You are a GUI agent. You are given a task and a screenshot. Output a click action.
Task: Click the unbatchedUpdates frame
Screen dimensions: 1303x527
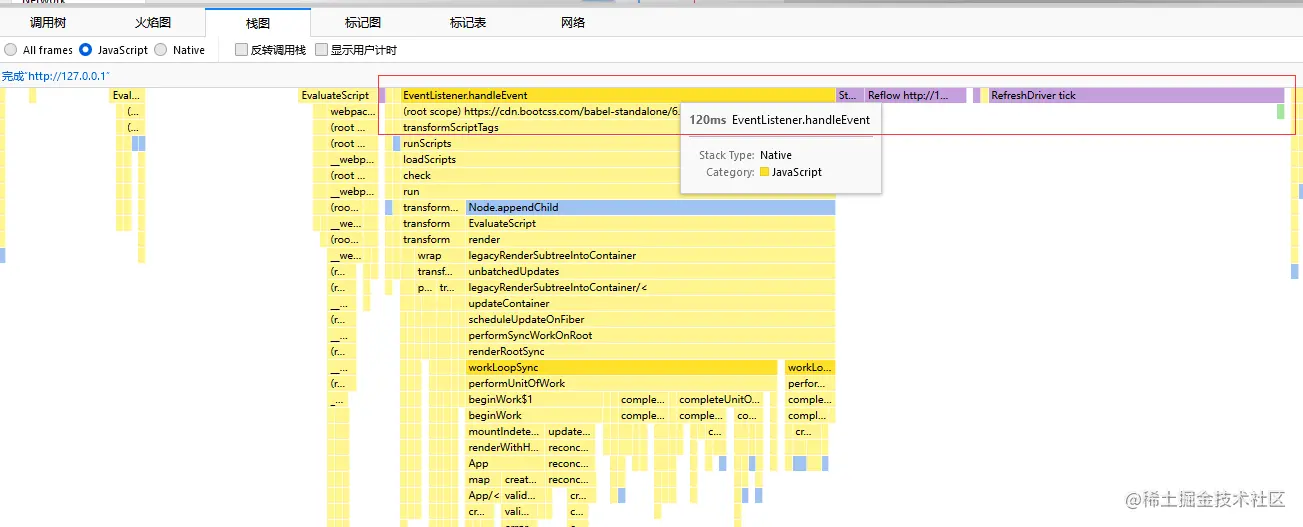click(x=650, y=272)
